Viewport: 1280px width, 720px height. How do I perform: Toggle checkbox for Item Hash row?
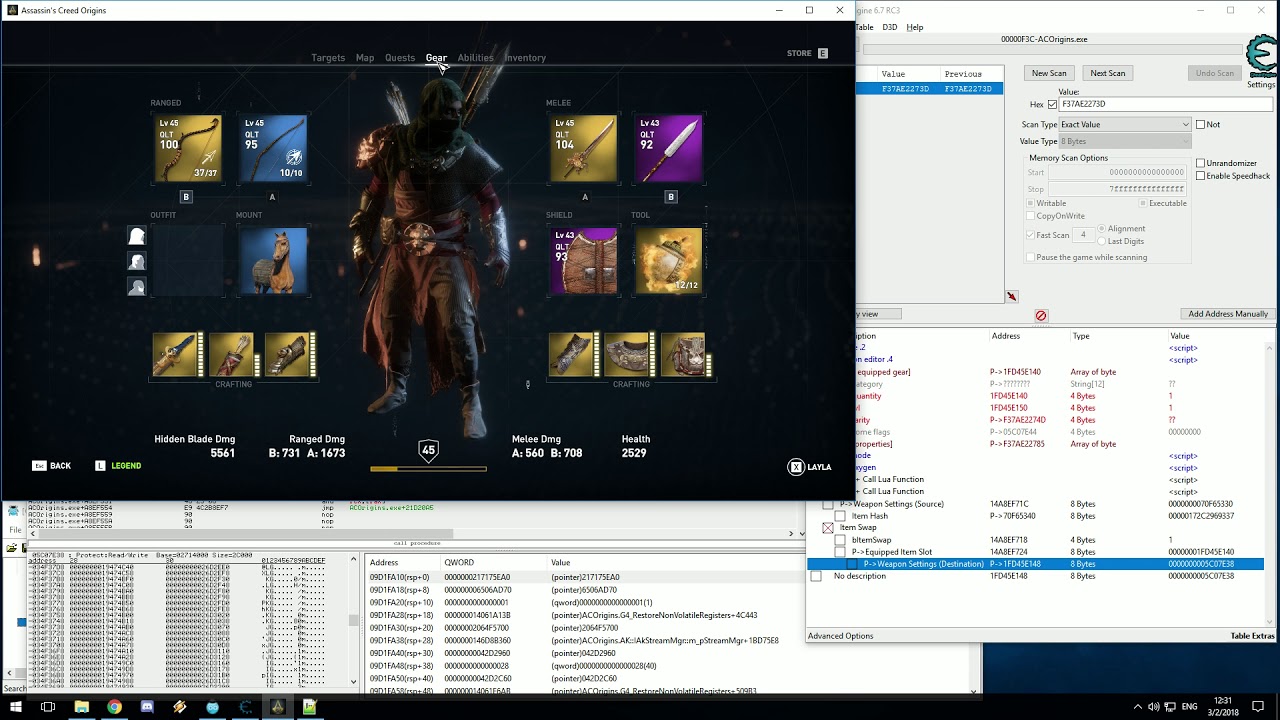840,516
